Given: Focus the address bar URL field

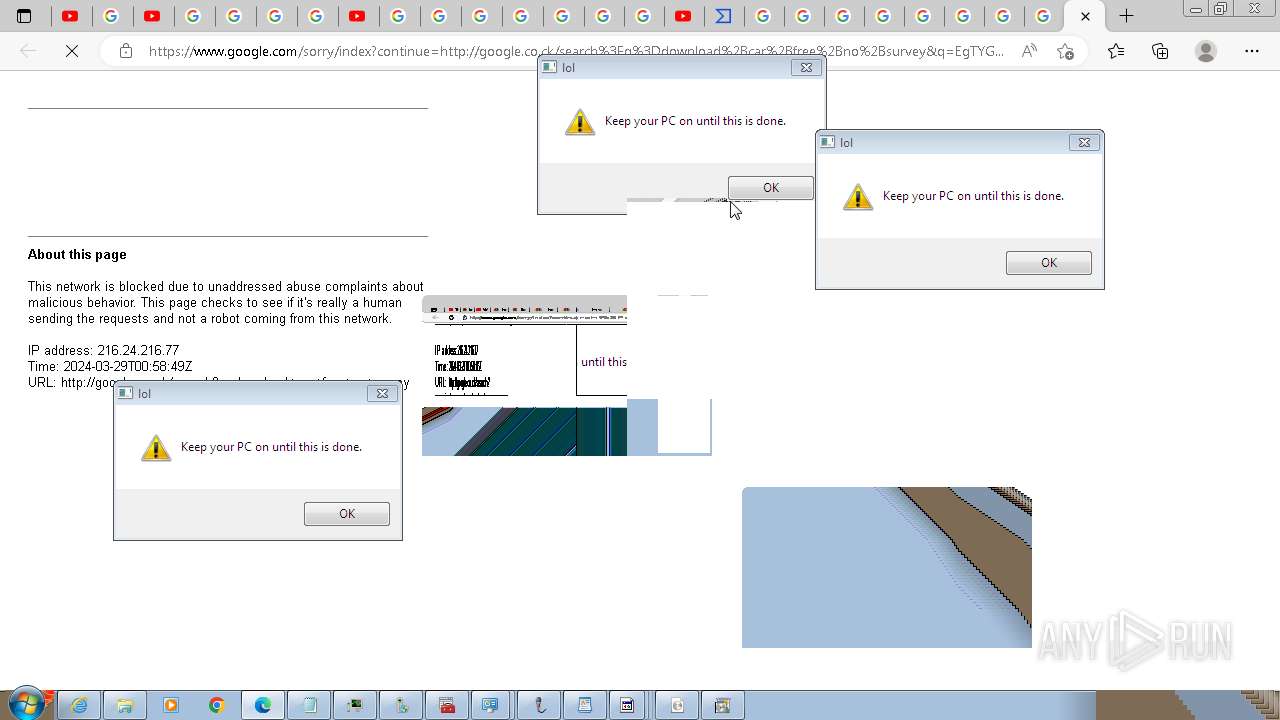Looking at the screenshot, I should (575, 51).
